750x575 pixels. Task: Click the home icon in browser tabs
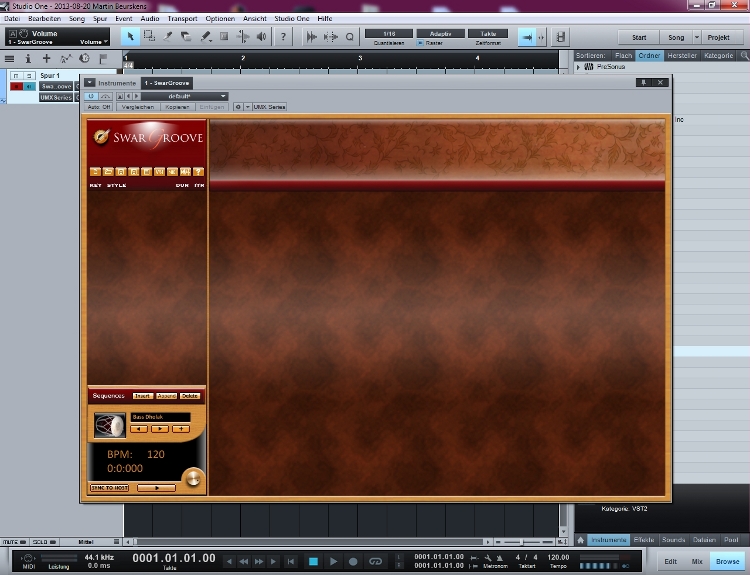580,540
